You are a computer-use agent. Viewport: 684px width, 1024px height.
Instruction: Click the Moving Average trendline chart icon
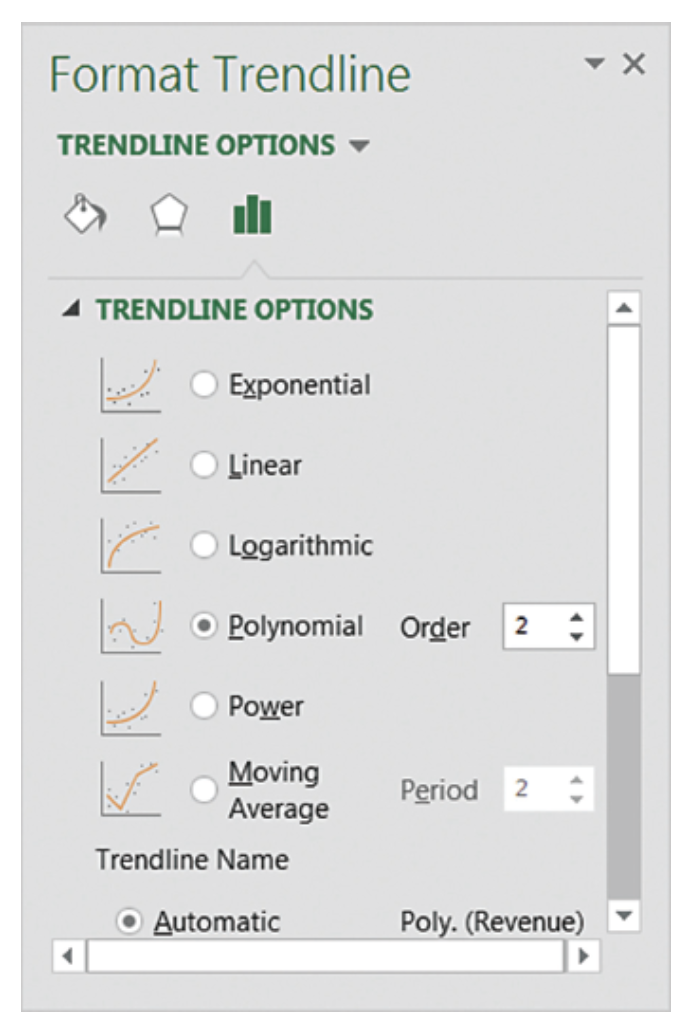[x=131, y=788]
